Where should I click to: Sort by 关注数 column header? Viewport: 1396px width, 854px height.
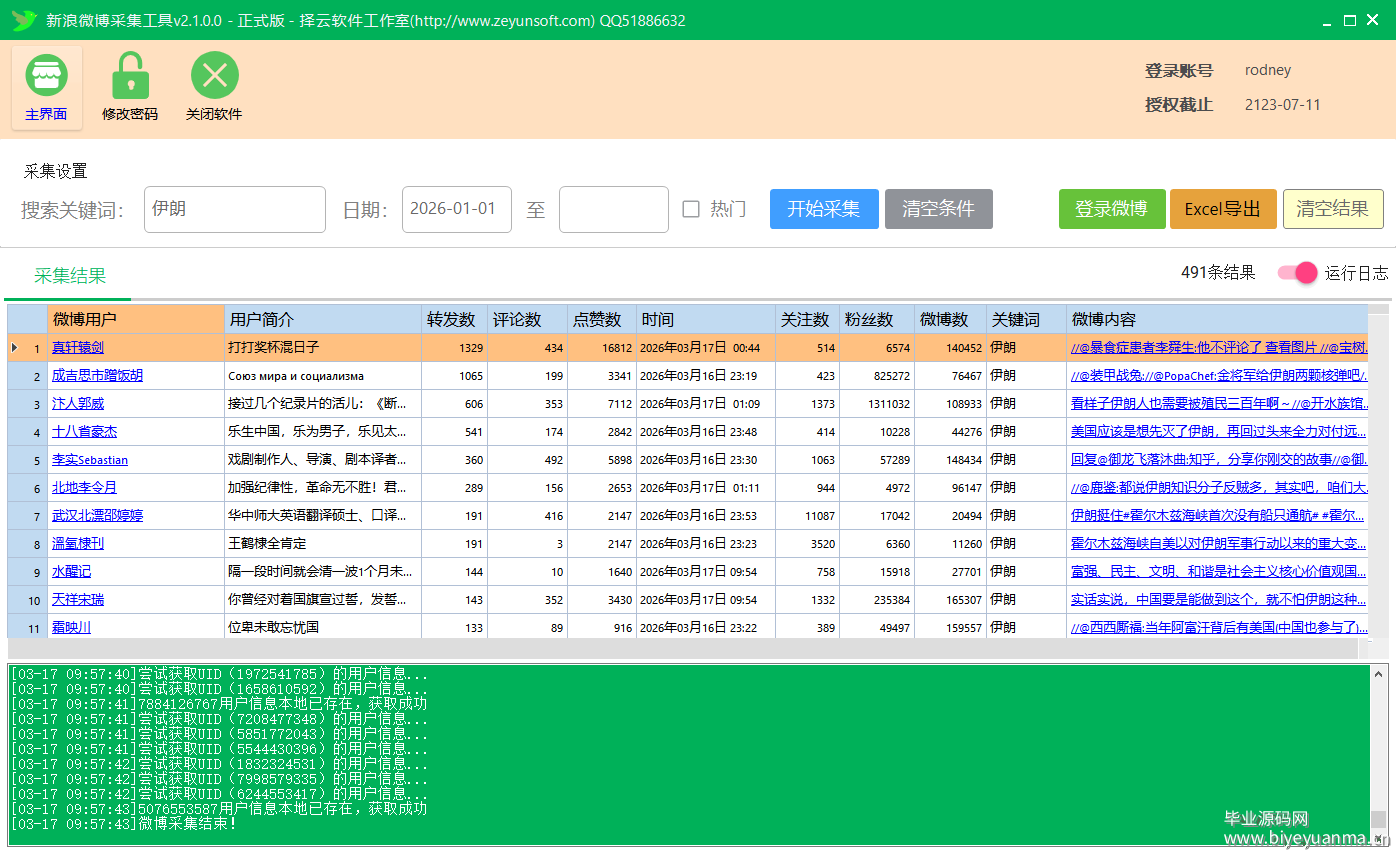coord(807,320)
